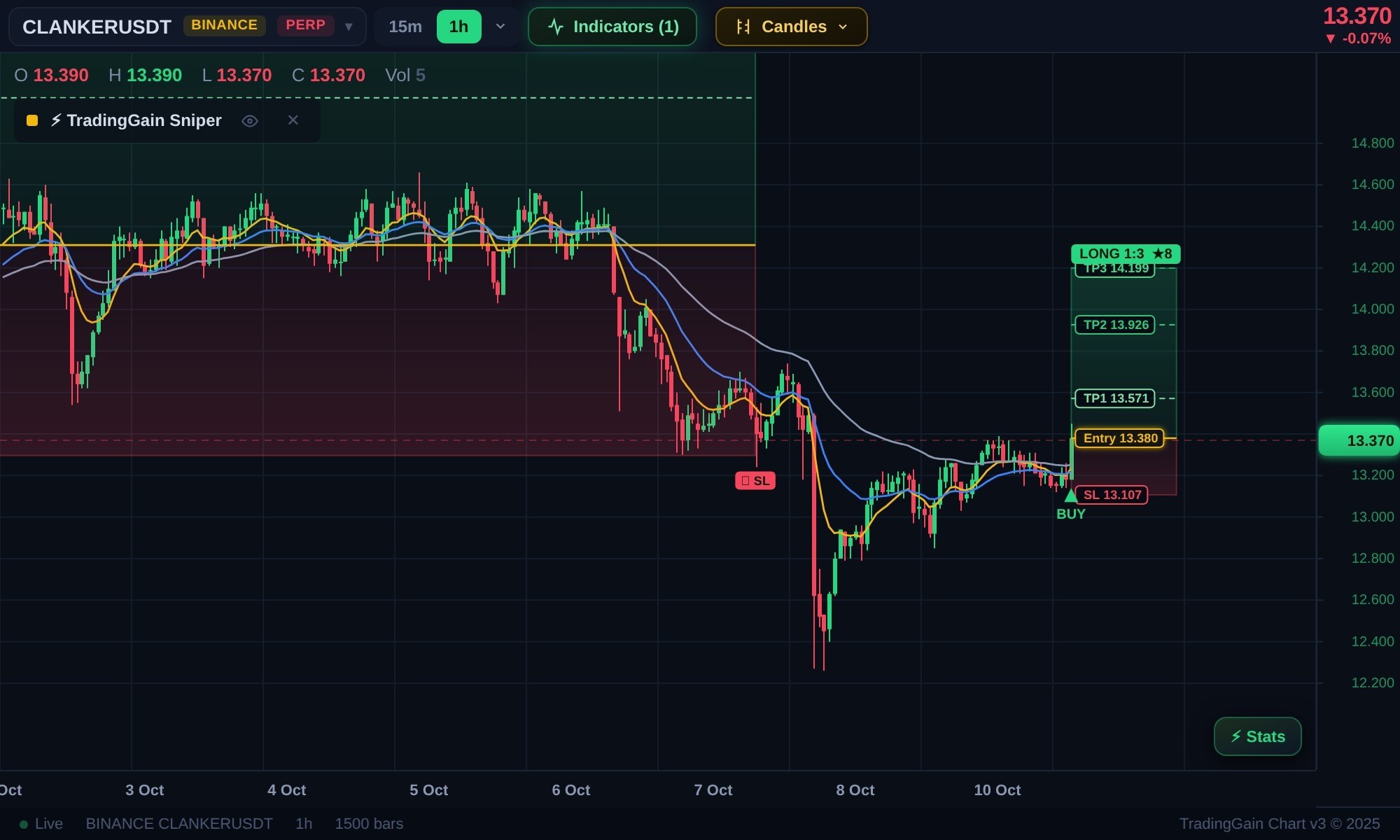Open the Stats panel
Screen dimensions: 1400x840
tap(1257, 736)
